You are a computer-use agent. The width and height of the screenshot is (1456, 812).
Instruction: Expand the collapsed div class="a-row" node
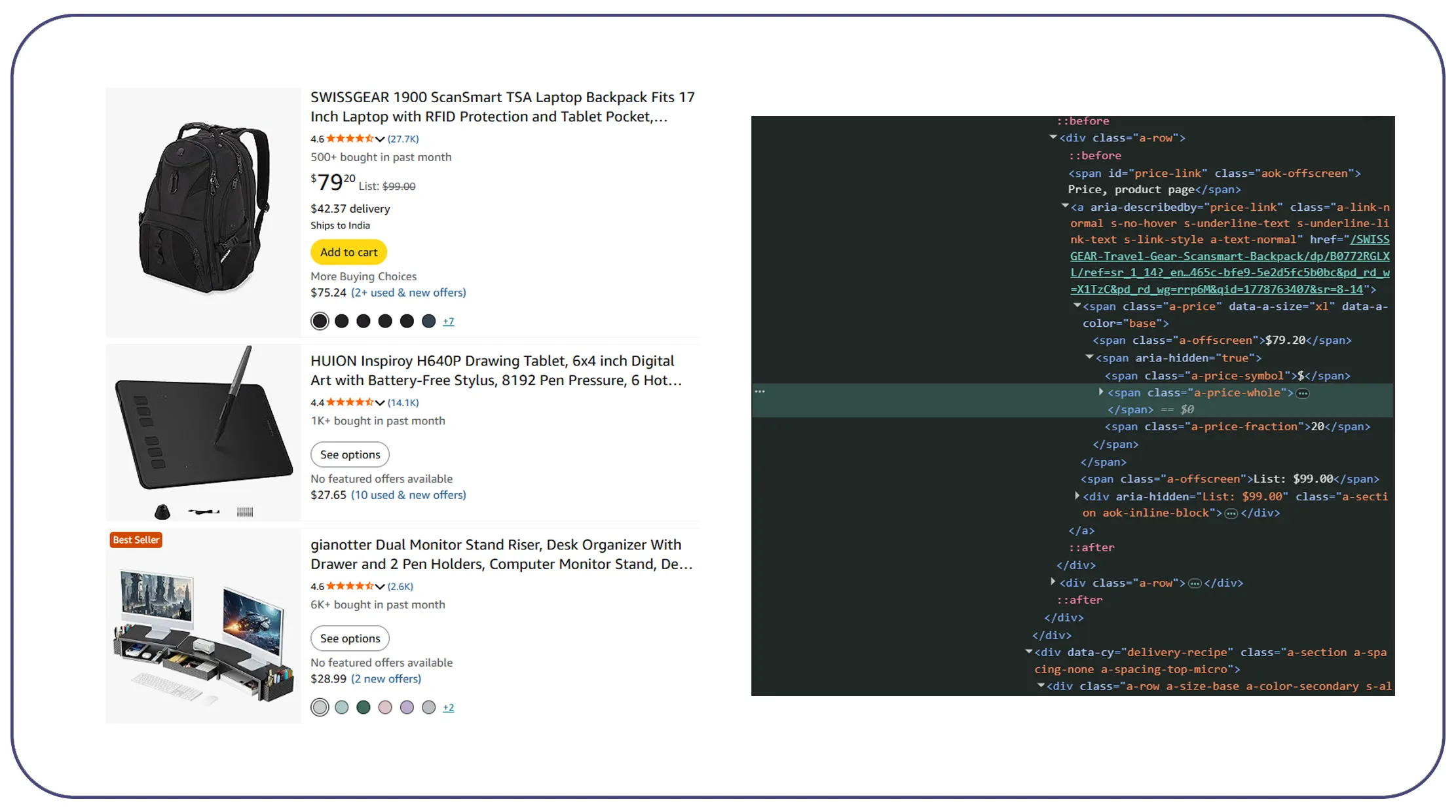click(1053, 581)
